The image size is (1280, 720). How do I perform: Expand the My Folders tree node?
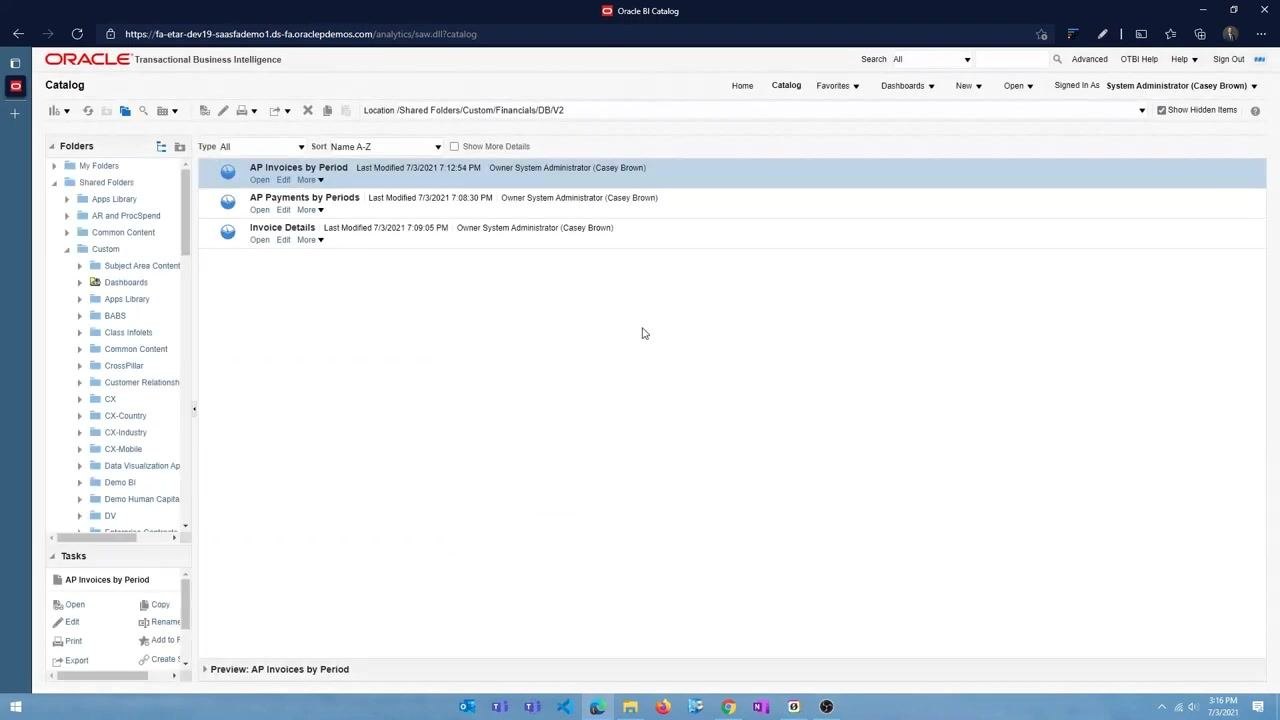click(54, 166)
